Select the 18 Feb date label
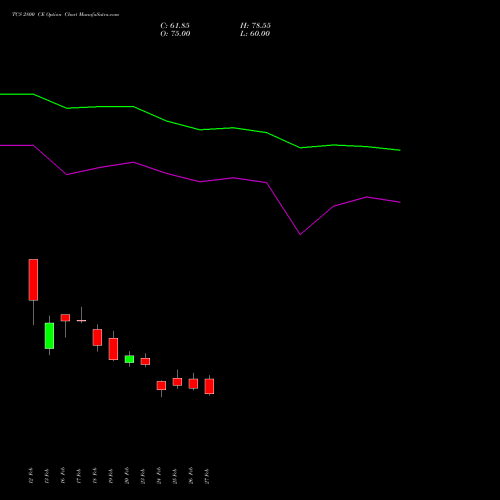 tap(95, 476)
